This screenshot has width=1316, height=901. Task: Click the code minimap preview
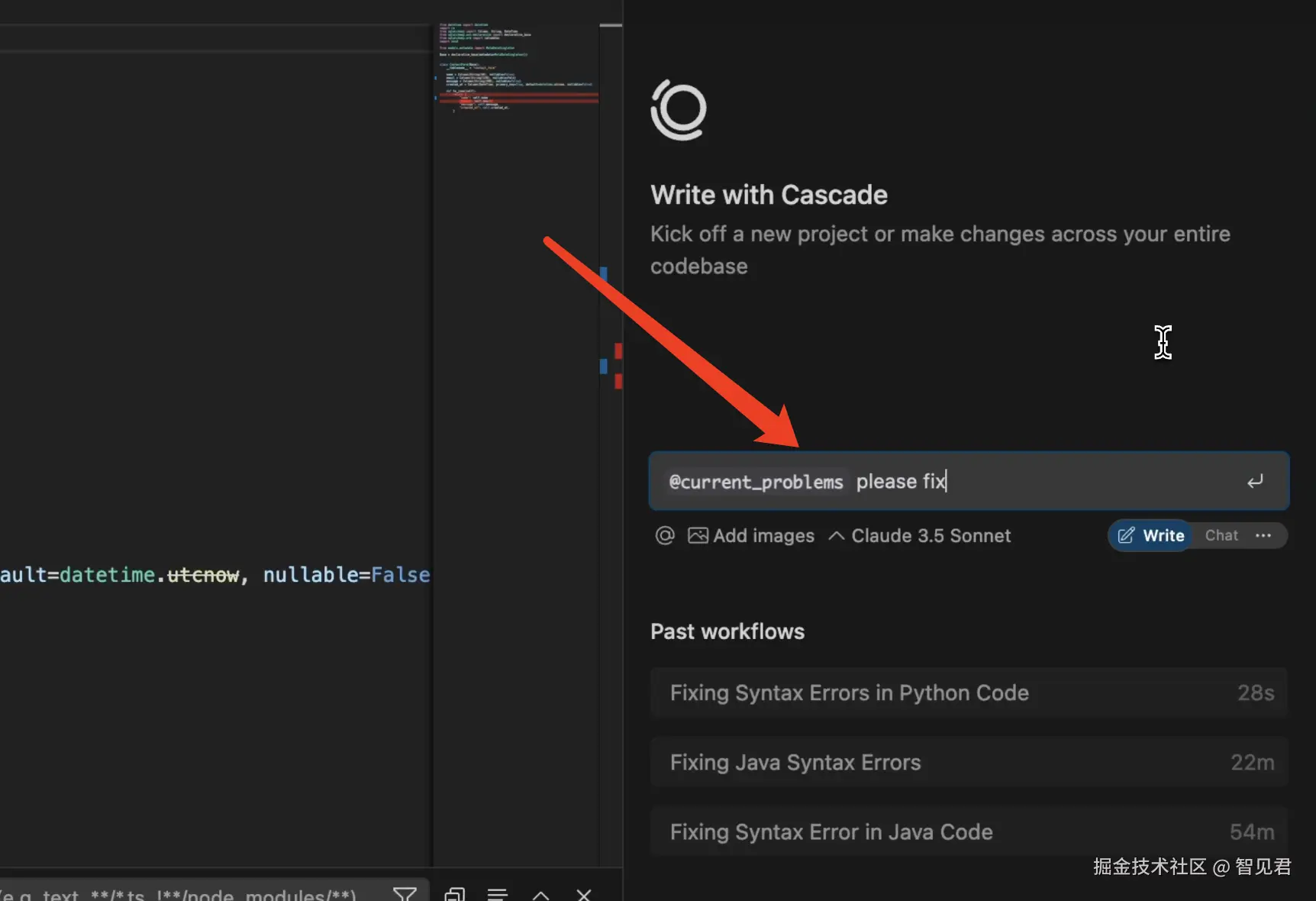click(x=517, y=69)
